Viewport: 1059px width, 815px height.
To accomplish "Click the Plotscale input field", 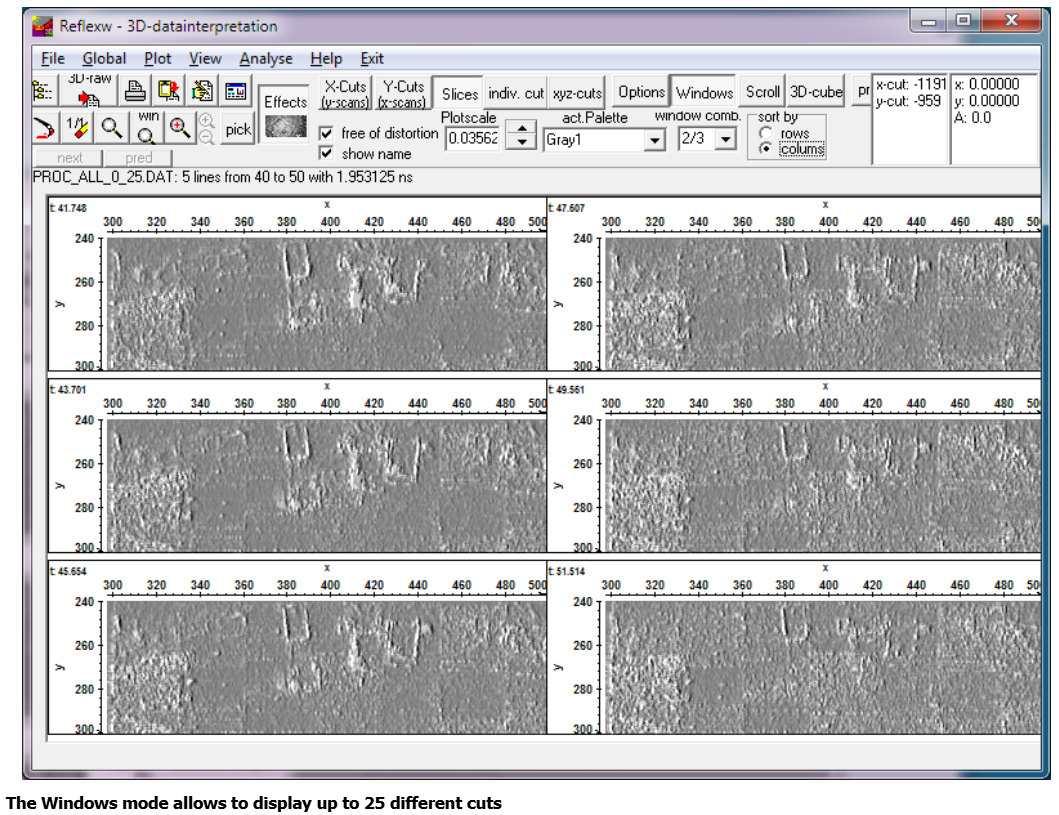I will pyautogui.click(x=472, y=139).
